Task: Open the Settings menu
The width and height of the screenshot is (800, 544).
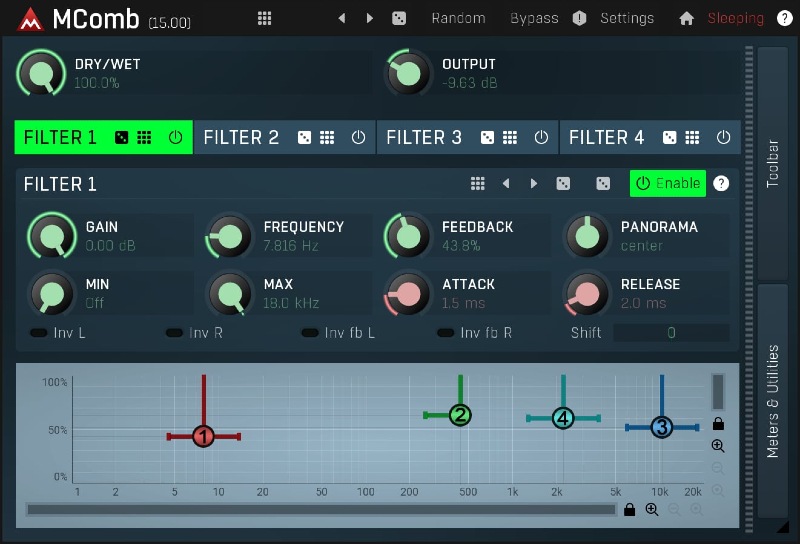Action: tap(627, 18)
